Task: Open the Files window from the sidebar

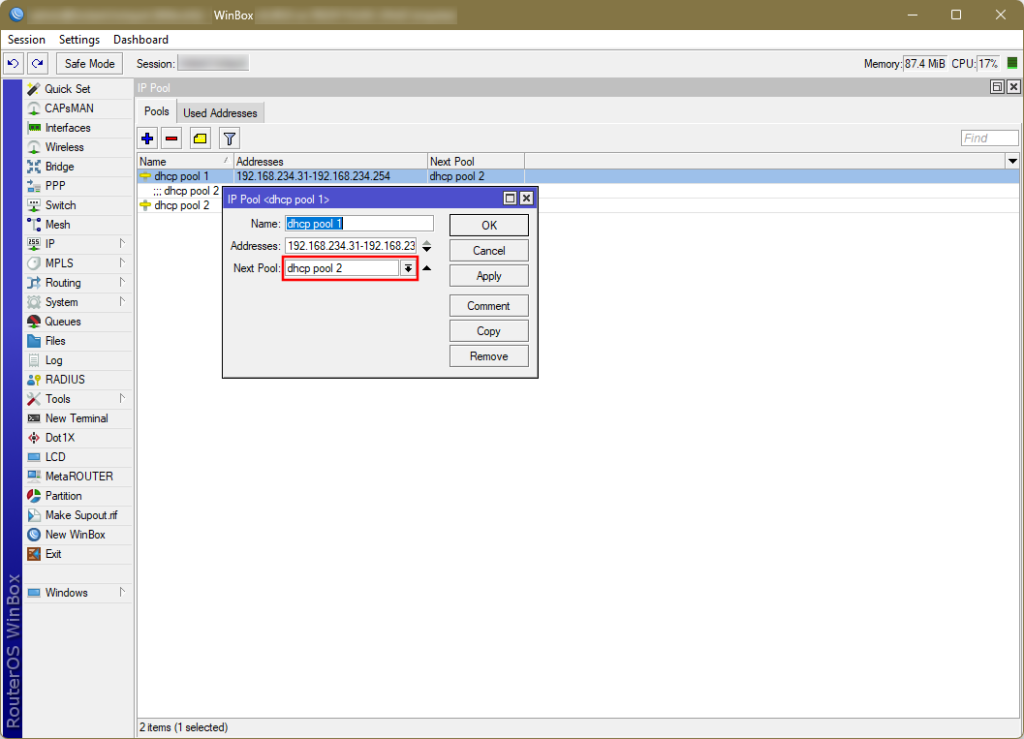Action: click(58, 340)
